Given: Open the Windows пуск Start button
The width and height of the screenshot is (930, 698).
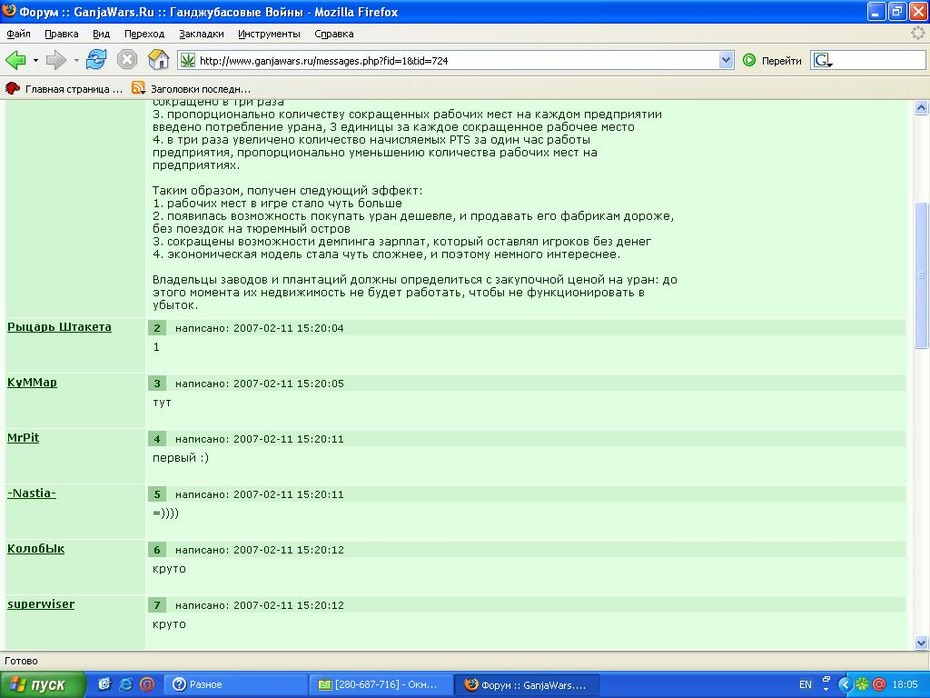Looking at the screenshot, I should click(x=42, y=684).
